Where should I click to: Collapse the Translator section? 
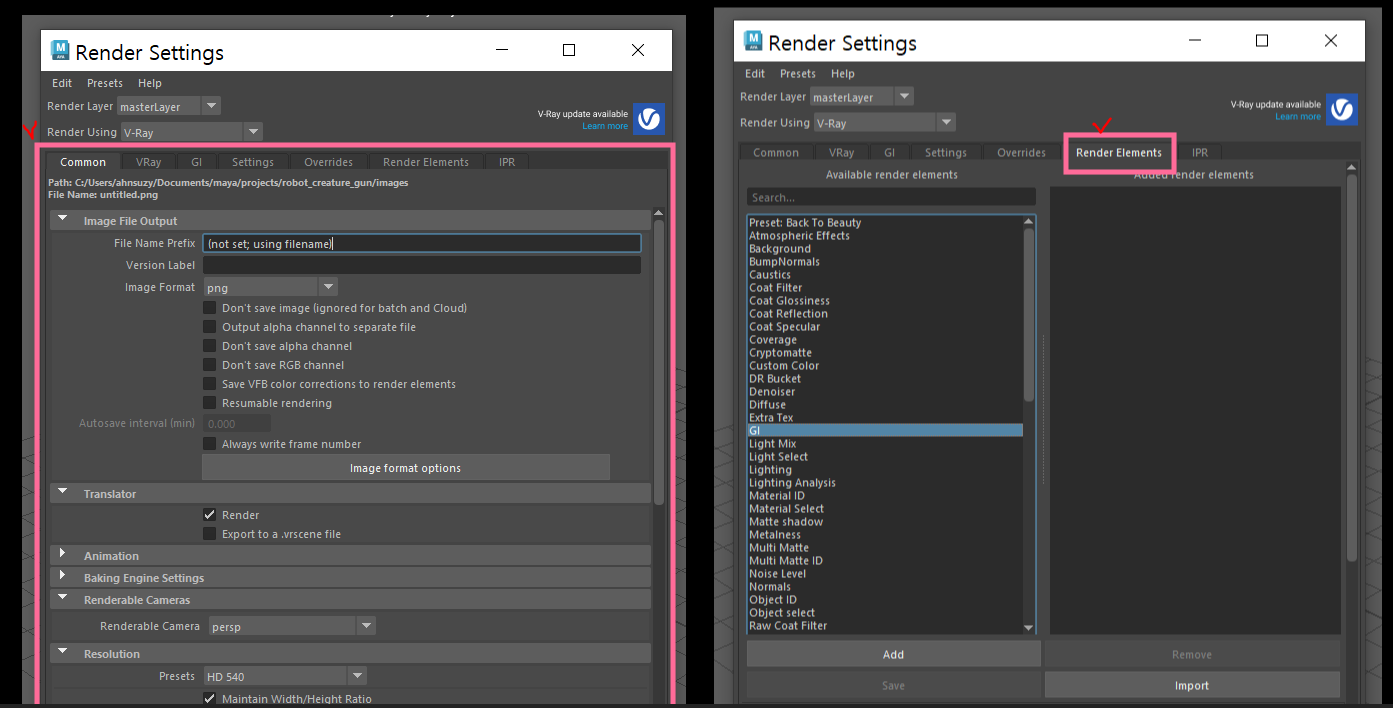[63, 493]
